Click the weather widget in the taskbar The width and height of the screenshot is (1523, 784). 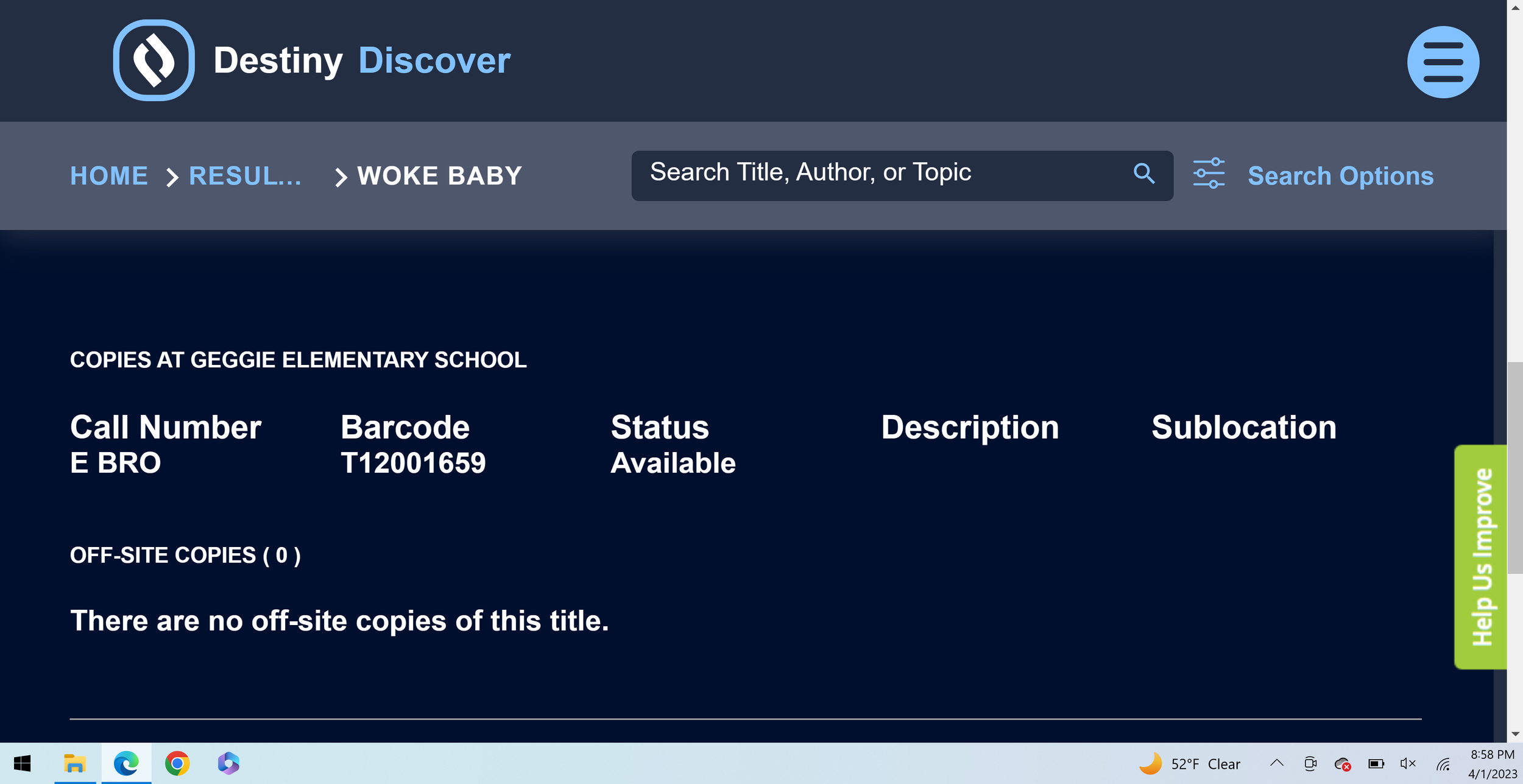(1191, 763)
